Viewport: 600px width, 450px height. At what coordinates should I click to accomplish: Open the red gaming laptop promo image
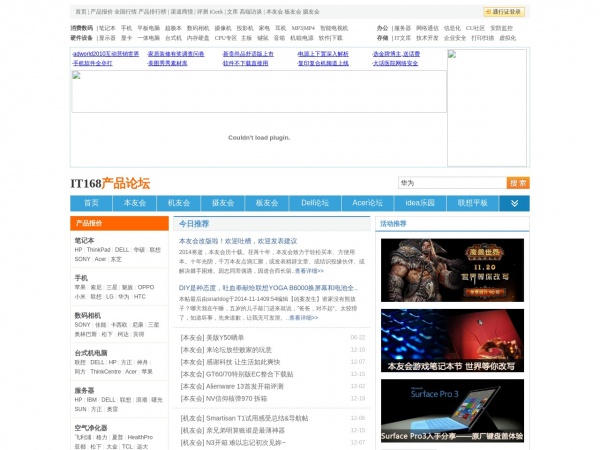(x=437, y=345)
